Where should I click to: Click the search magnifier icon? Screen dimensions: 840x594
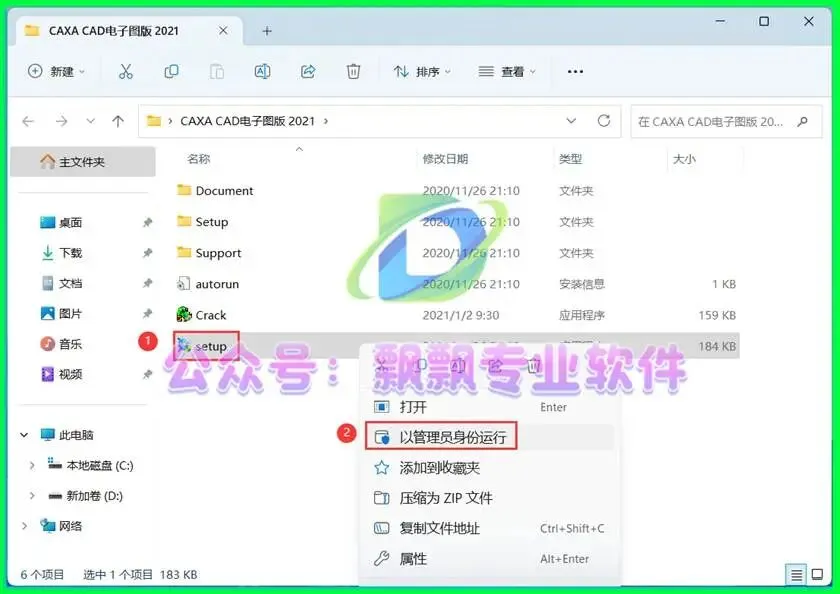[x=802, y=122]
